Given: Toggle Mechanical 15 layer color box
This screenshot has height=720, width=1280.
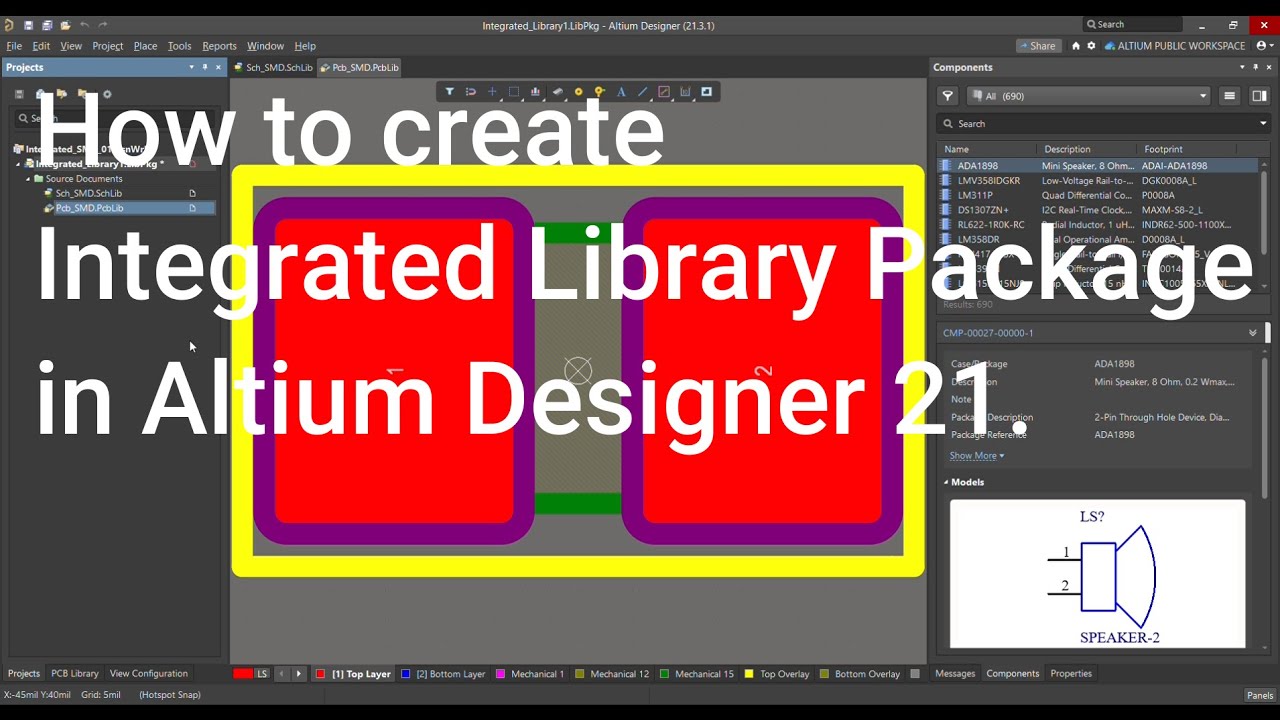Looking at the screenshot, I should [x=664, y=674].
